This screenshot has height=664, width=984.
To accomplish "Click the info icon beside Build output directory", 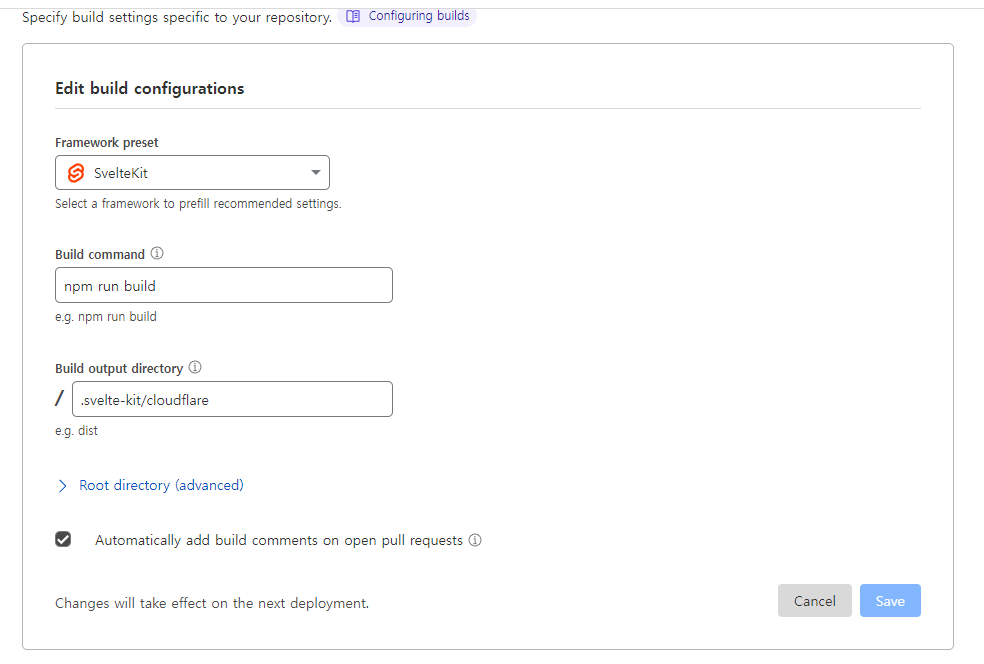I will coord(195,367).
